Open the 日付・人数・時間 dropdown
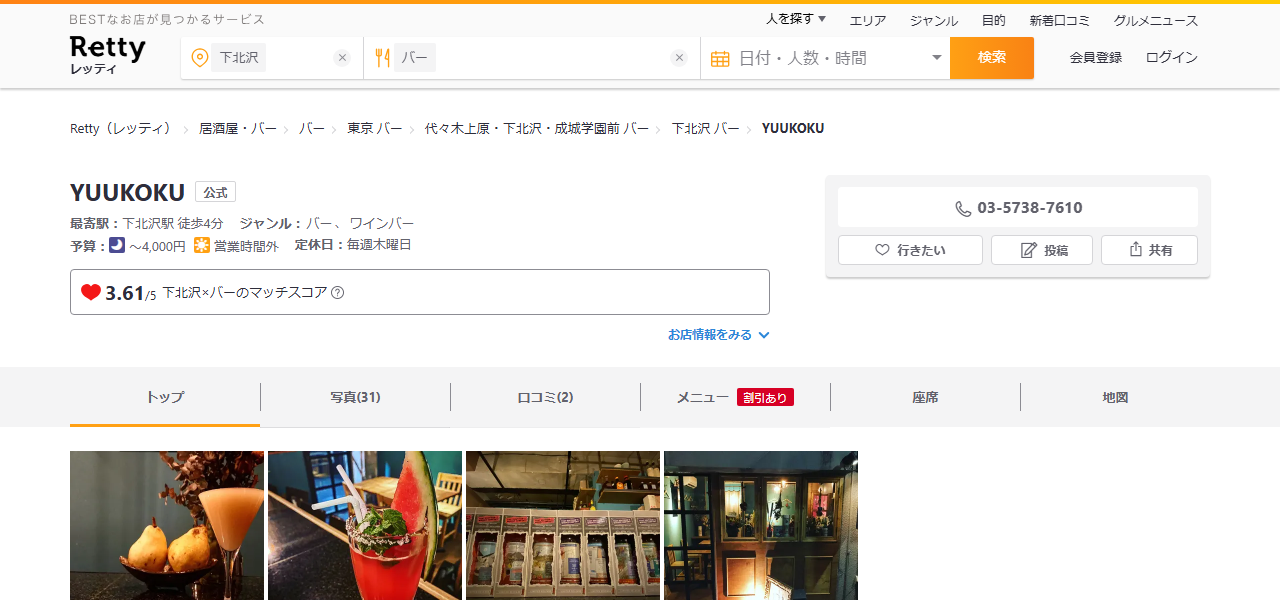Screen dimensions: 1280x600 pyautogui.click(x=826, y=58)
